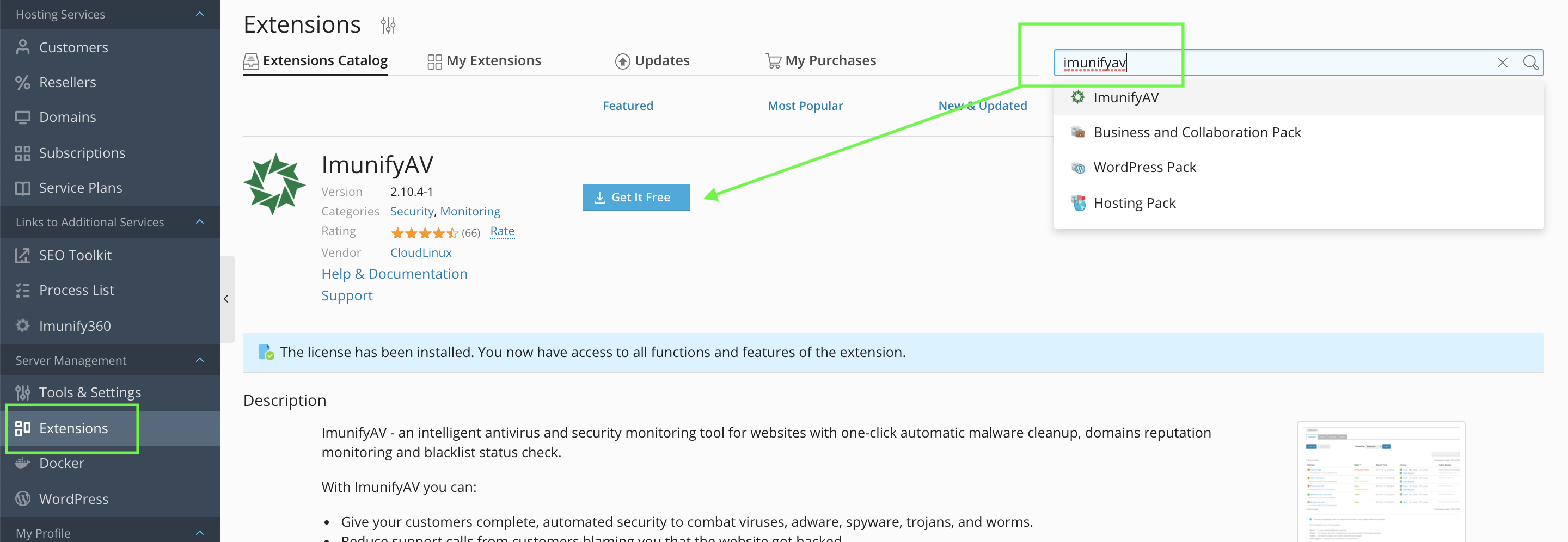Collapse the Hosting Services section
Image resolution: width=1568 pixels, height=542 pixels.
tap(200, 14)
